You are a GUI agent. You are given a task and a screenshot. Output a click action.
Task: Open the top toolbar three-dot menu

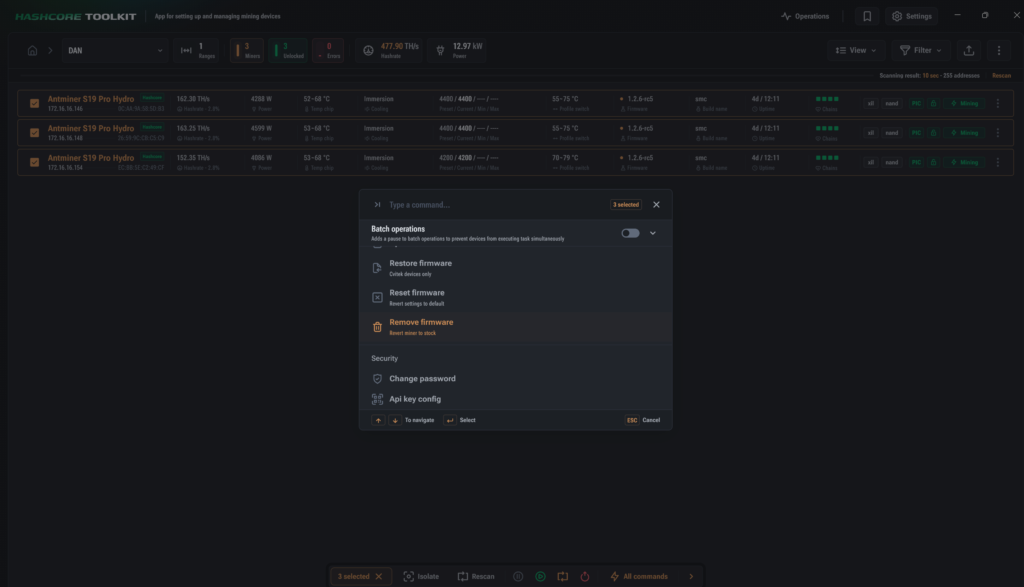pos(999,50)
